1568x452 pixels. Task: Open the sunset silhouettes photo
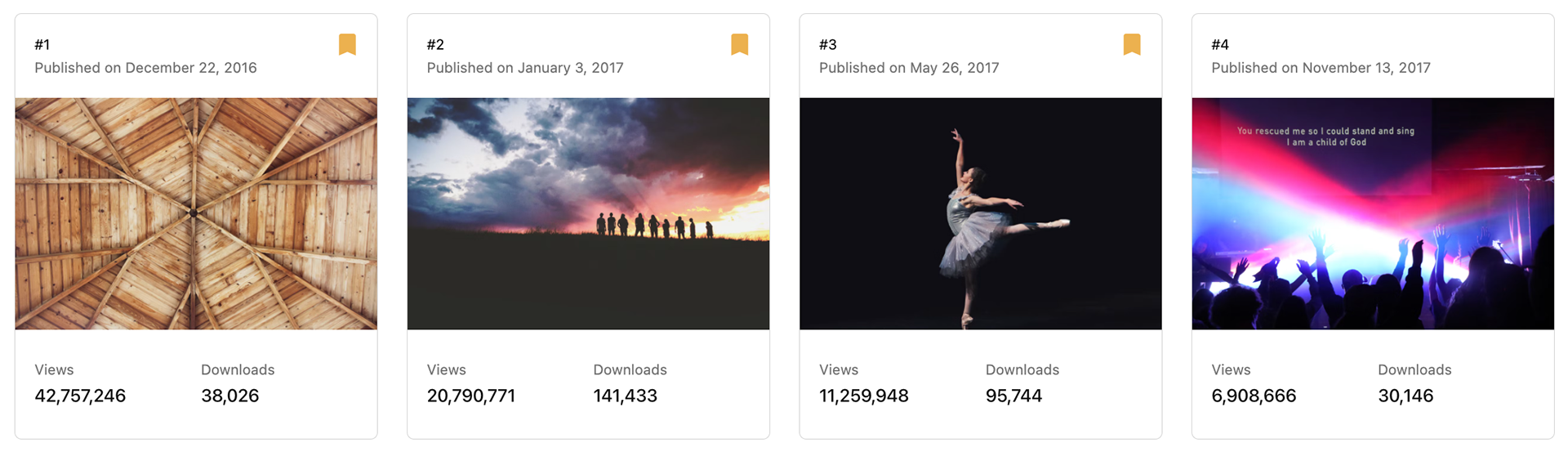tap(588, 213)
